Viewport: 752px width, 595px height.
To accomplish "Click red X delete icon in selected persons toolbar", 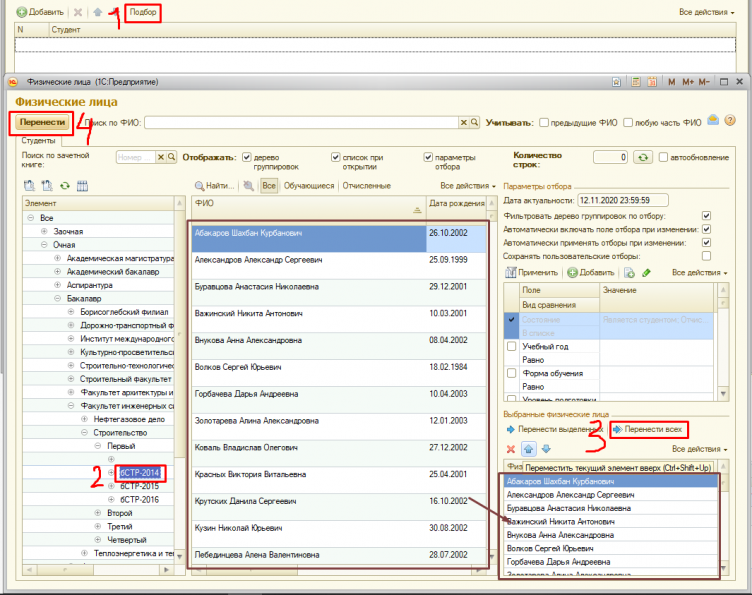I will pos(511,449).
